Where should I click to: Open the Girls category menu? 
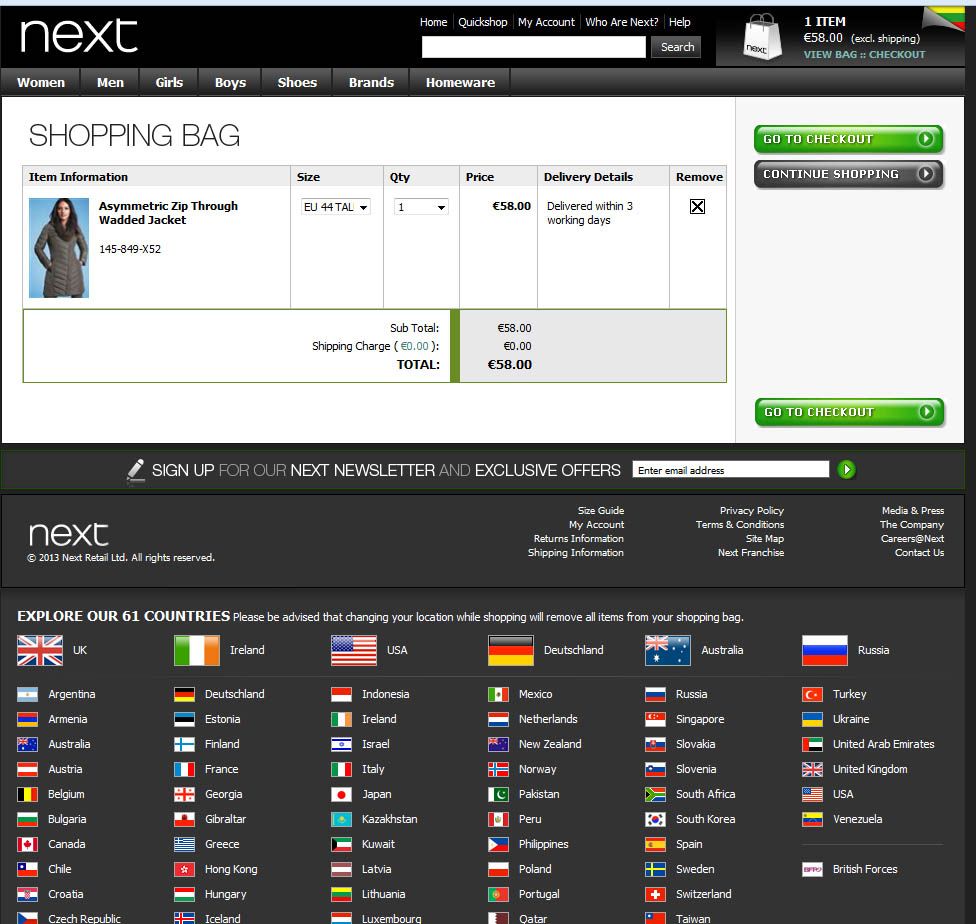tap(169, 82)
